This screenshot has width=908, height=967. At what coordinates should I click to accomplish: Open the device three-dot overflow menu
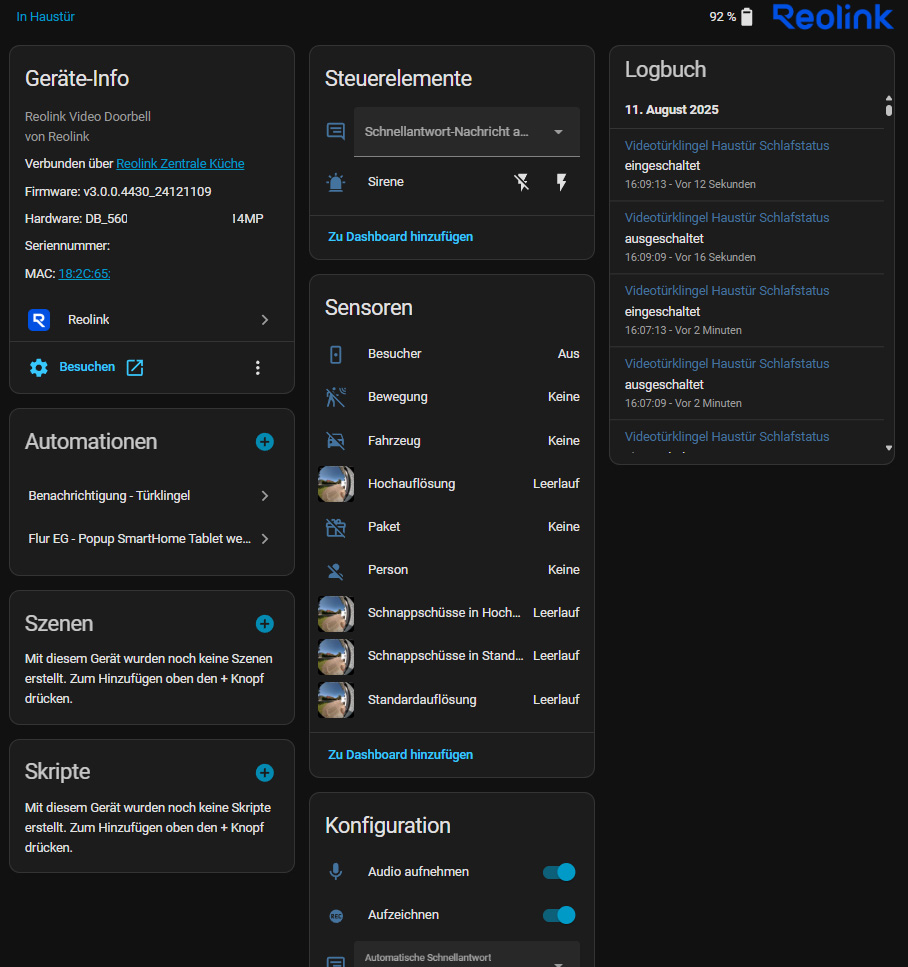pyautogui.click(x=258, y=368)
